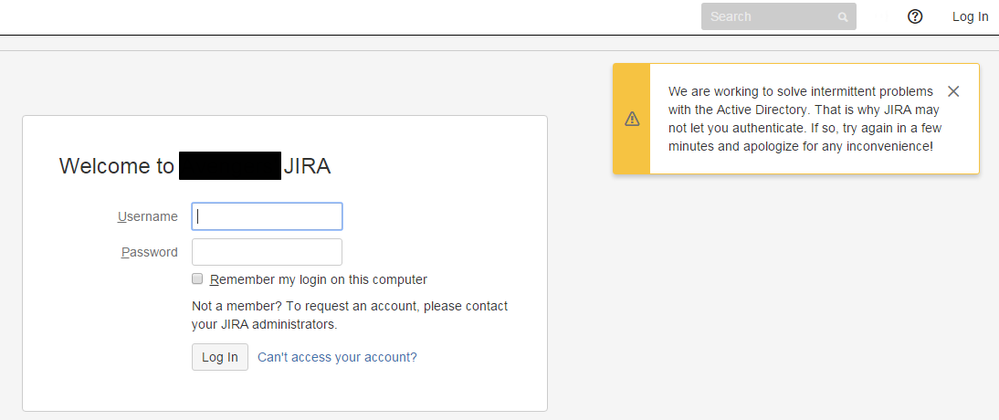This screenshot has height=420, width=999.
Task: Click the magnifier icon in search box
Action: click(843, 17)
